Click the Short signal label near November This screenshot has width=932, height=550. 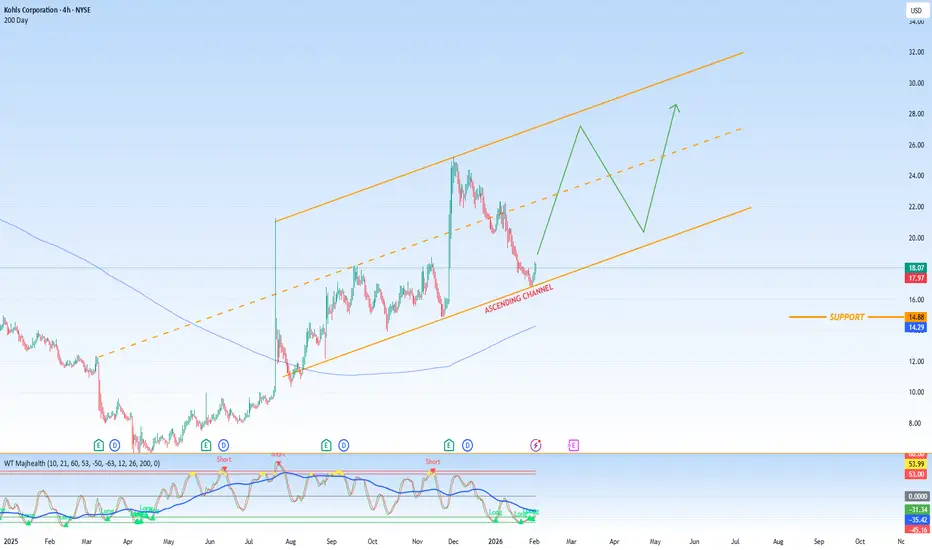point(433,461)
